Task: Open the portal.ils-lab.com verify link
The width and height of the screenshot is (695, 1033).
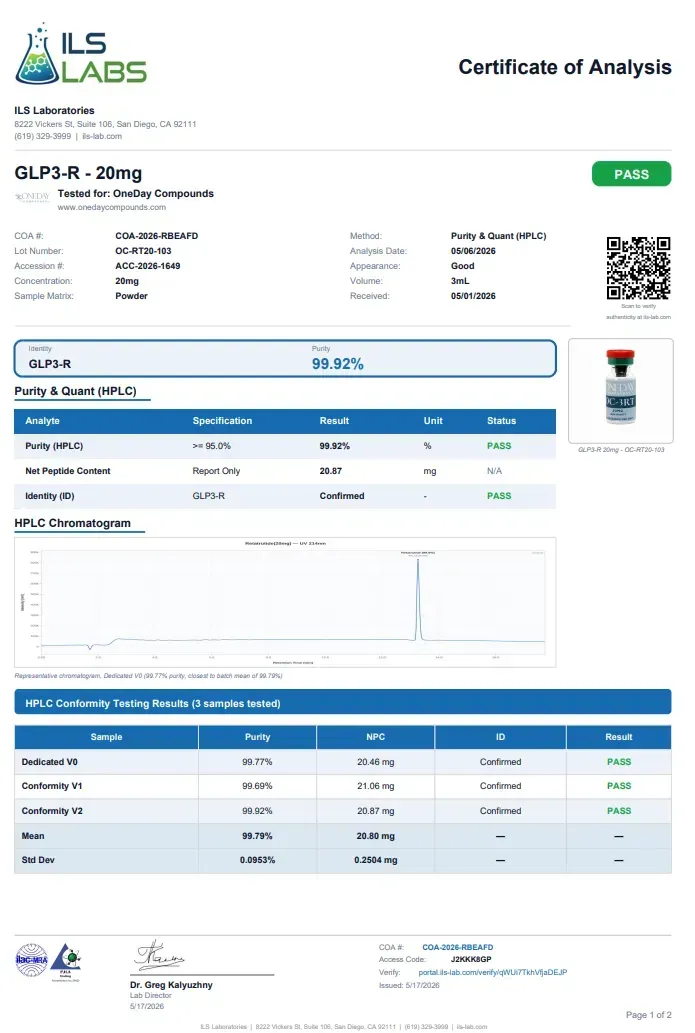Action: click(x=492, y=972)
